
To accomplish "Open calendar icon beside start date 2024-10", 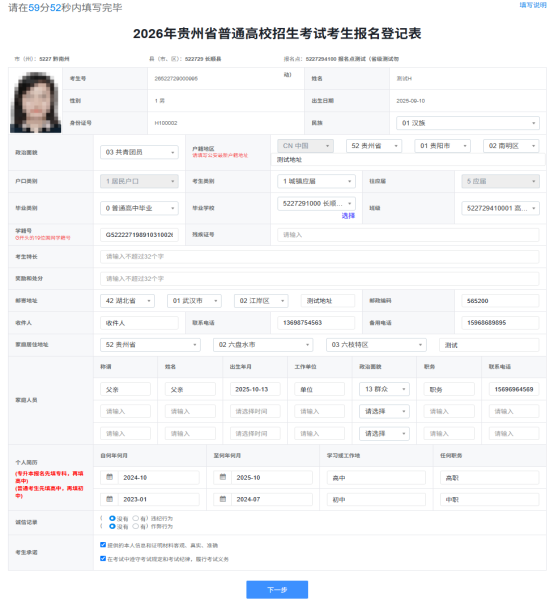I will tap(109, 477).
